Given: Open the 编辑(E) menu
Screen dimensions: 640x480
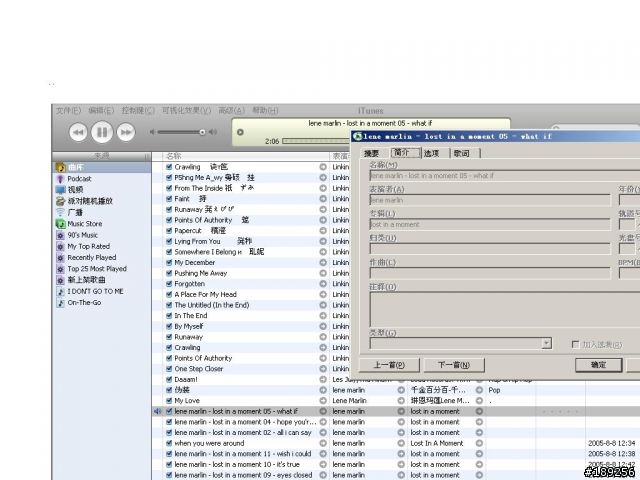Looking at the screenshot, I should point(101,111).
